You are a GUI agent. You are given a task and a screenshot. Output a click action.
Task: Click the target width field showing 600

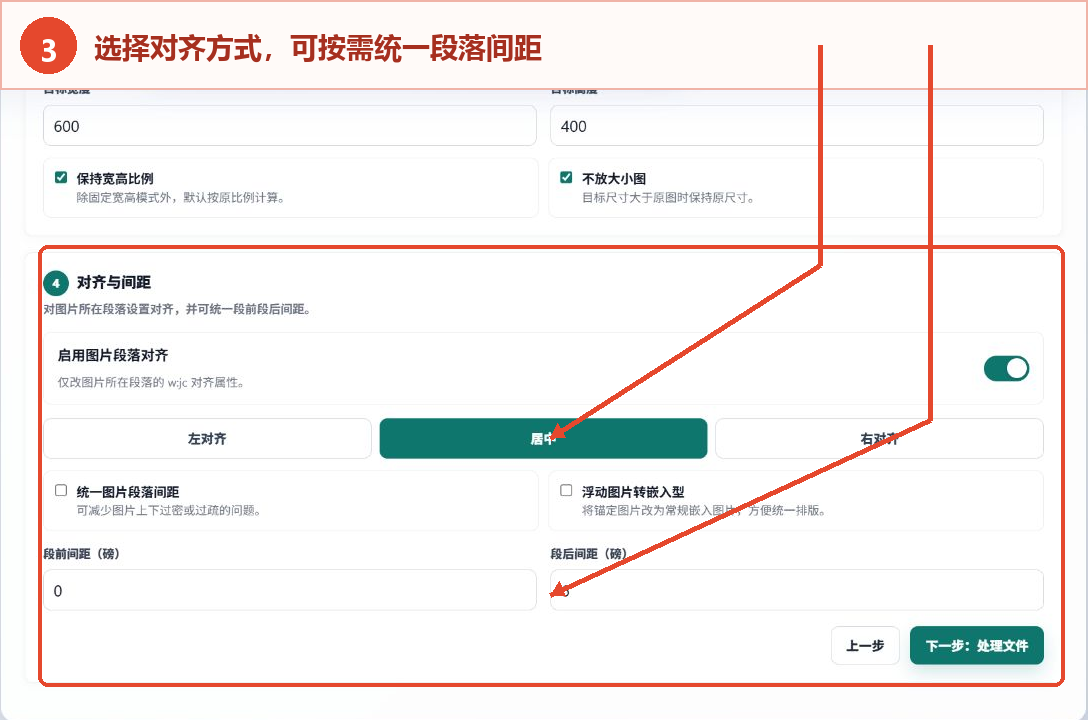click(289, 126)
